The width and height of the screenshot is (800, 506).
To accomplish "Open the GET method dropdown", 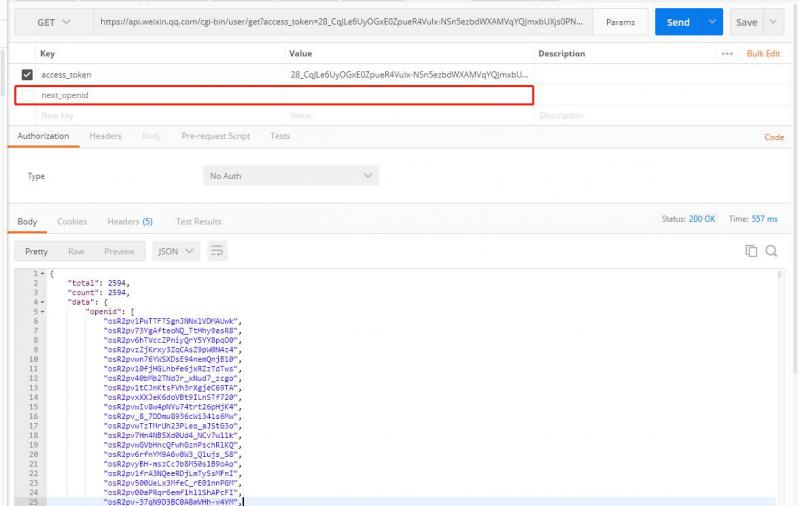I will (55, 22).
